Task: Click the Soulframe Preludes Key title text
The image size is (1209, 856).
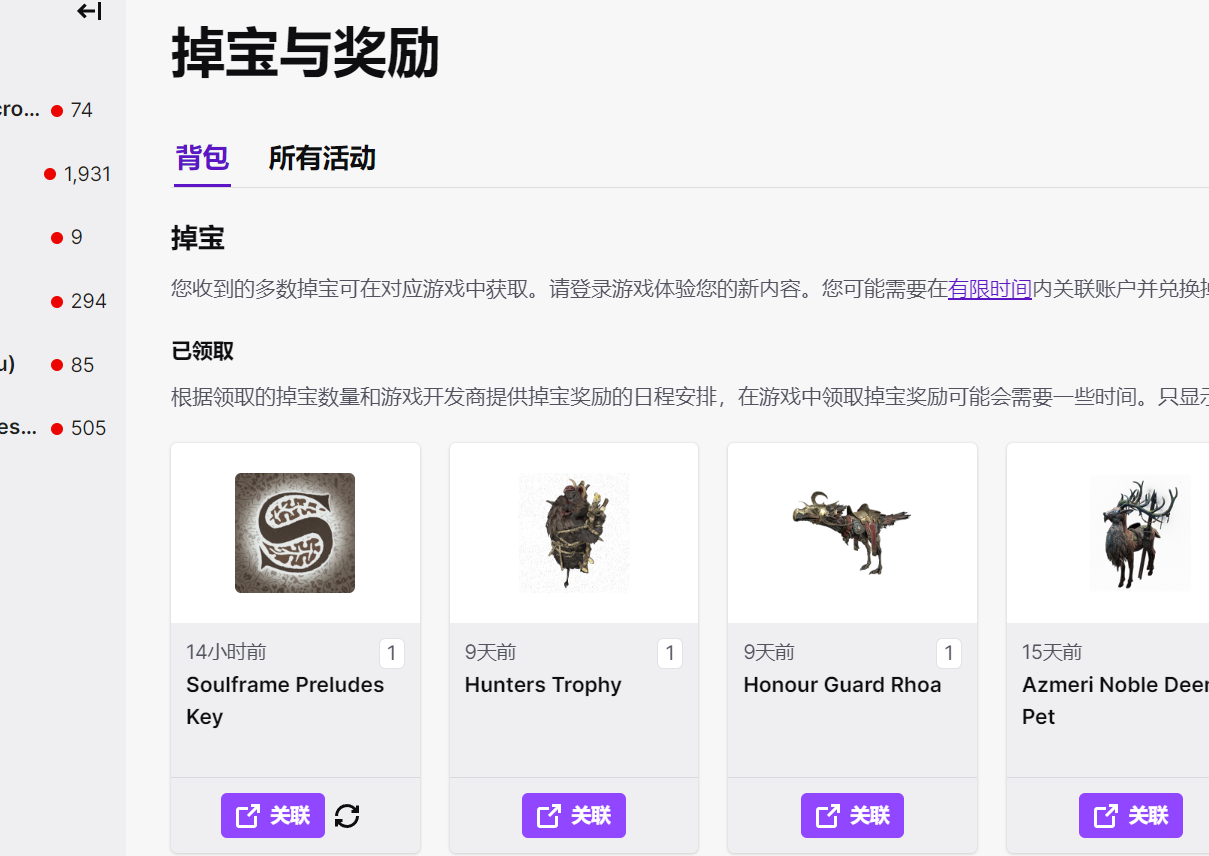Action: (x=285, y=701)
